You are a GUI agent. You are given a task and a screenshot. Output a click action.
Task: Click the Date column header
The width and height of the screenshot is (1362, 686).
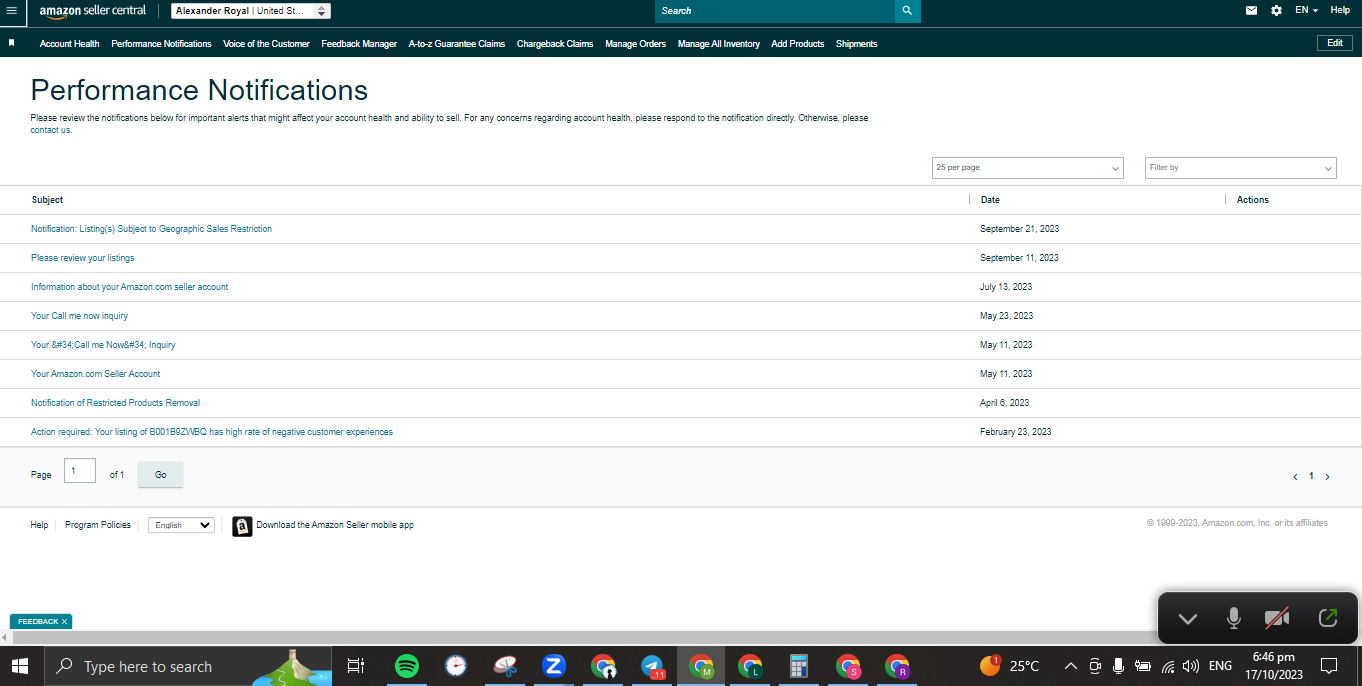(x=990, y=200)
